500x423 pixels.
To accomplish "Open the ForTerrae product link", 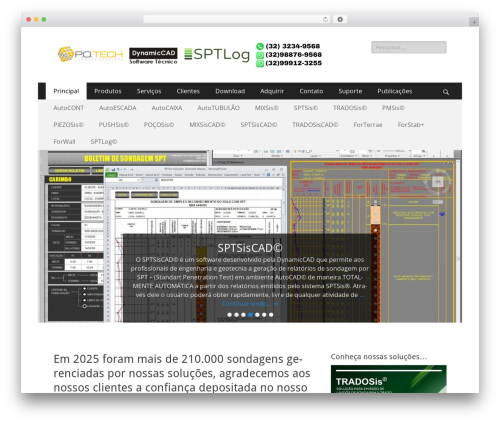I will pos(368,125).
